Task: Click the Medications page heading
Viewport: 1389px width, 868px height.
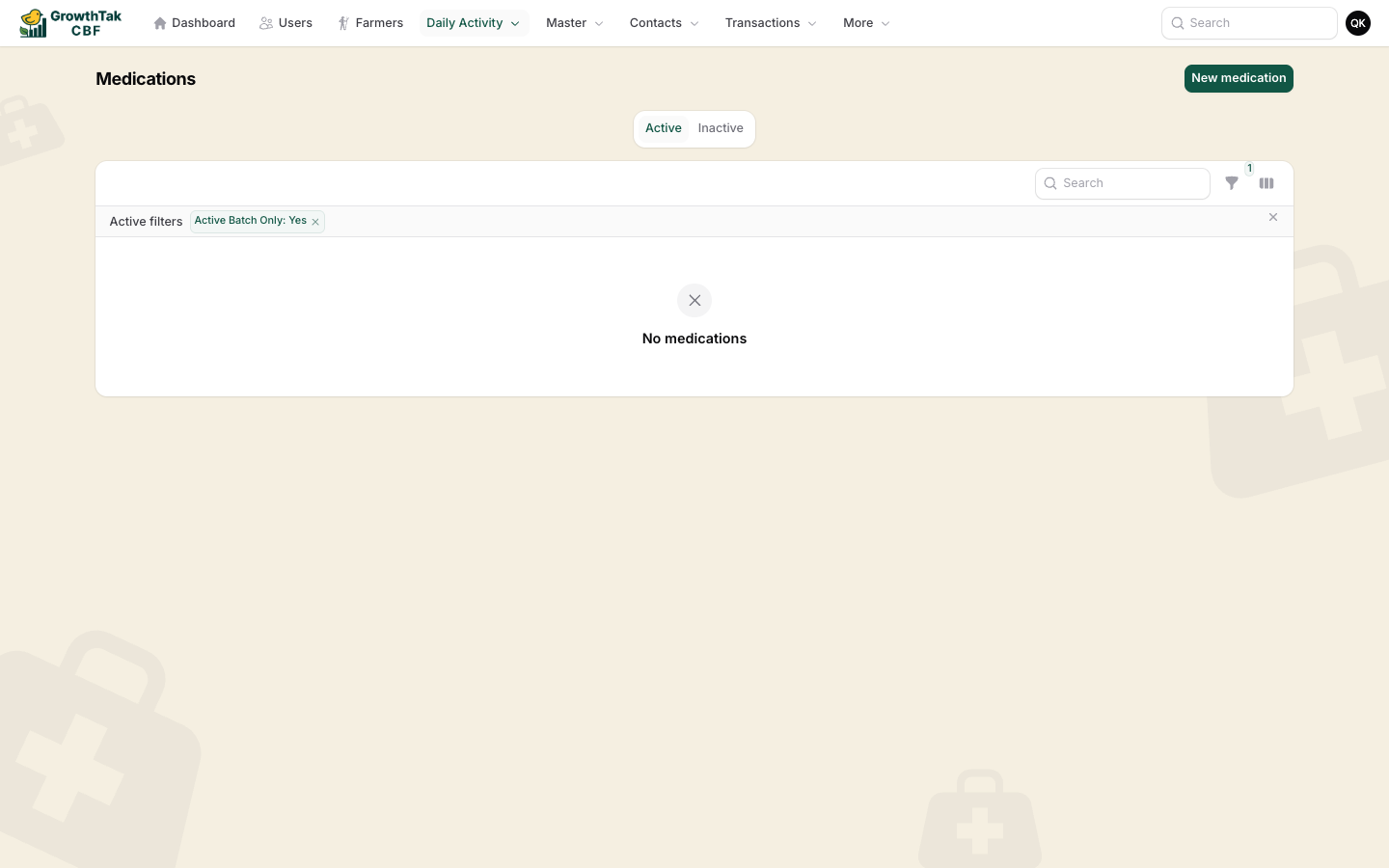Action: pos(146,79)
